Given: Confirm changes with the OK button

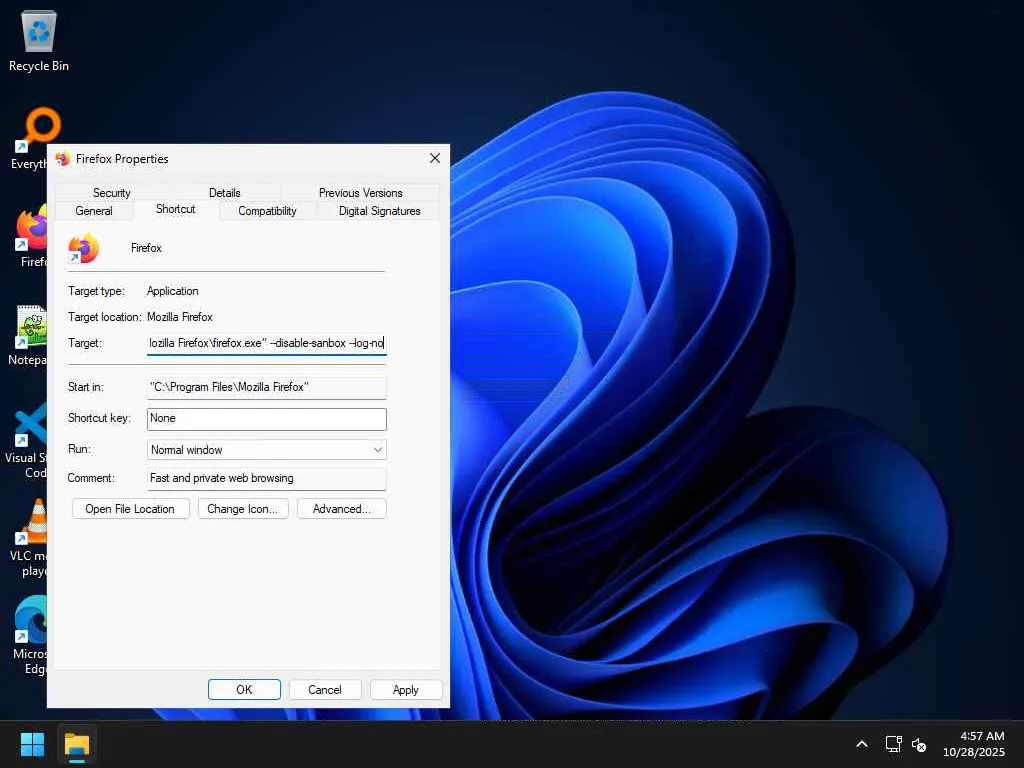Looking at the screenshot, I should [x=244, y=690].
